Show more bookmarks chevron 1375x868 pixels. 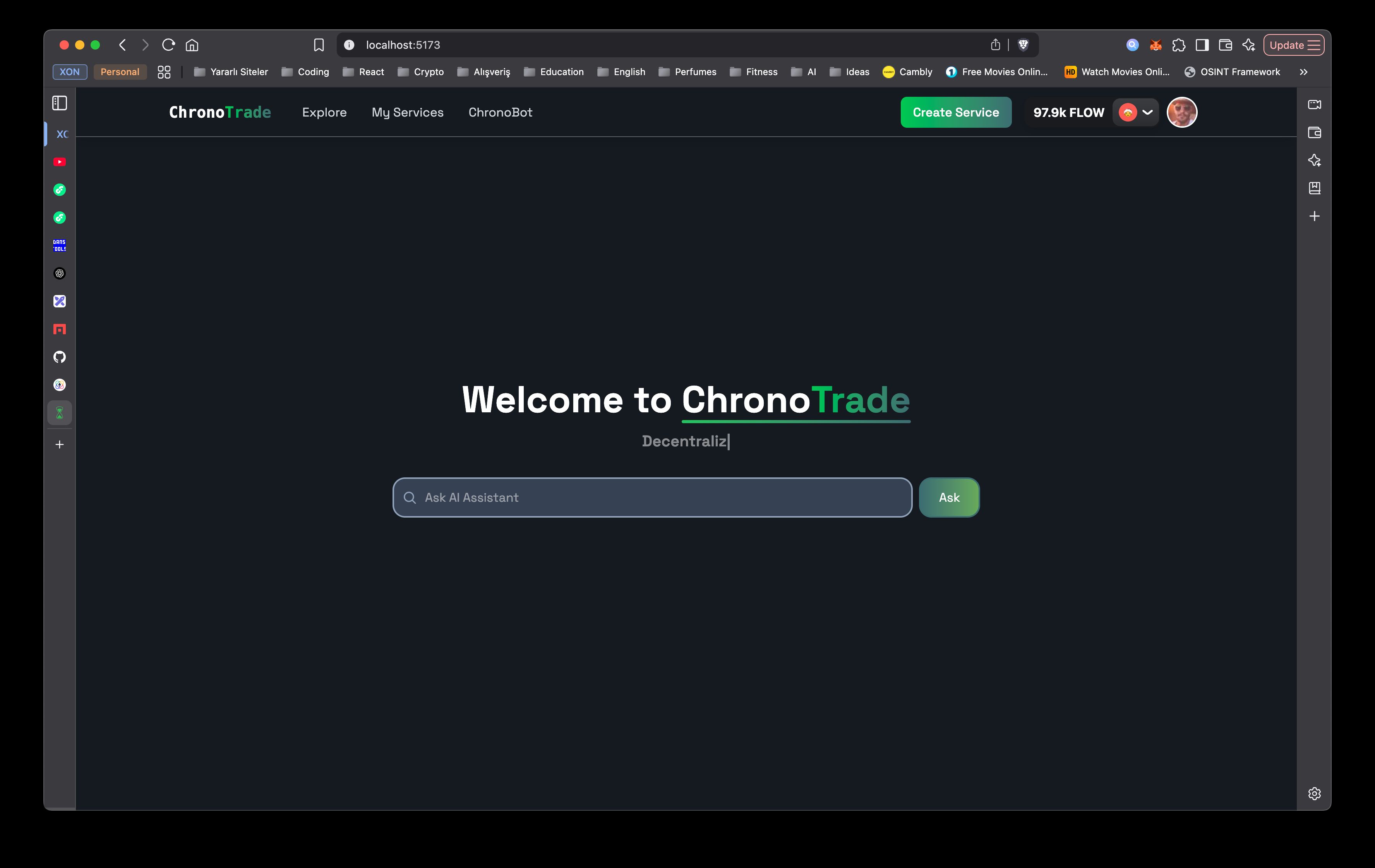1304,72
